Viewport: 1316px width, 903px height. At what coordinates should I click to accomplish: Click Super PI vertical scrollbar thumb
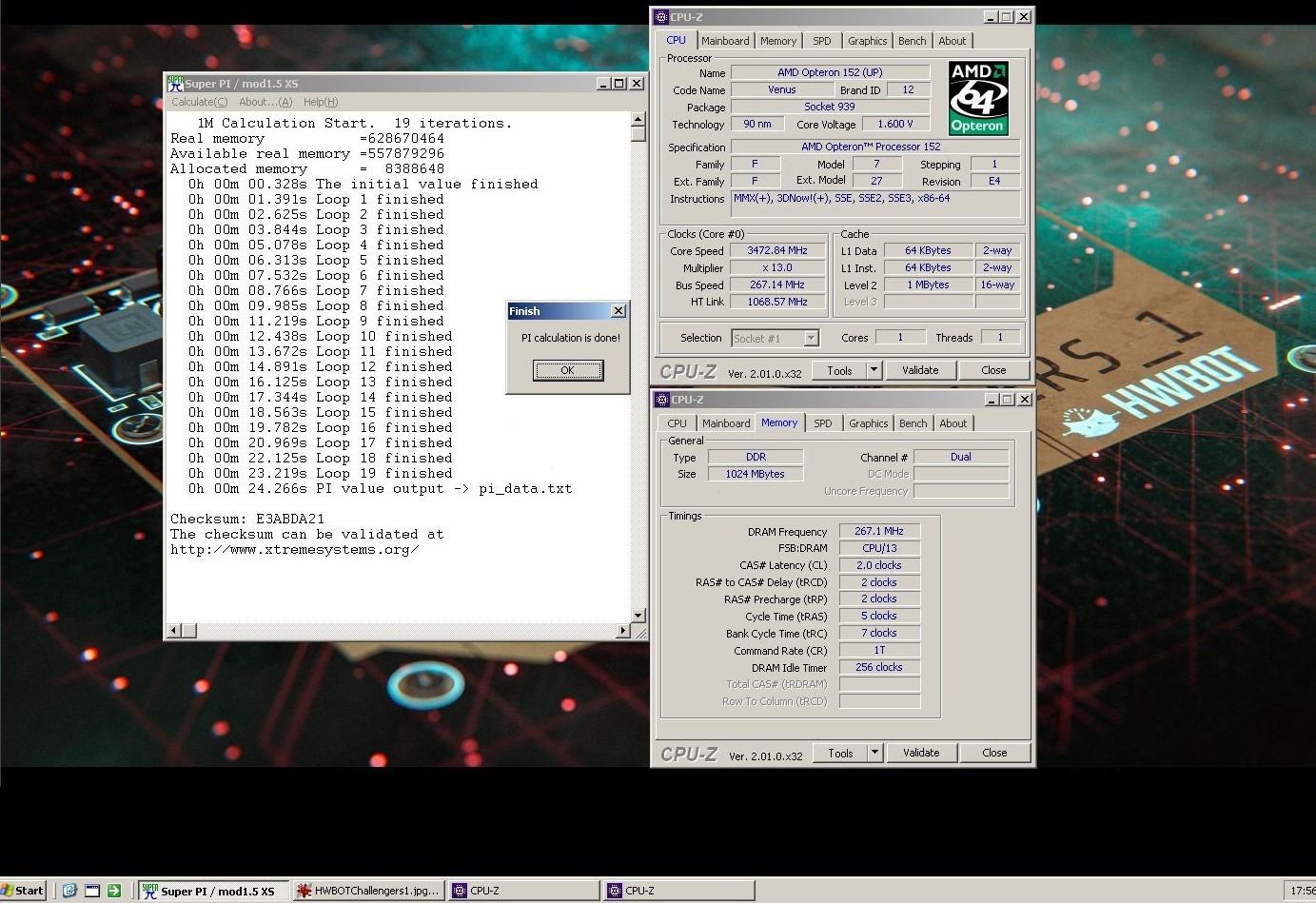click(x=638, y=134)
